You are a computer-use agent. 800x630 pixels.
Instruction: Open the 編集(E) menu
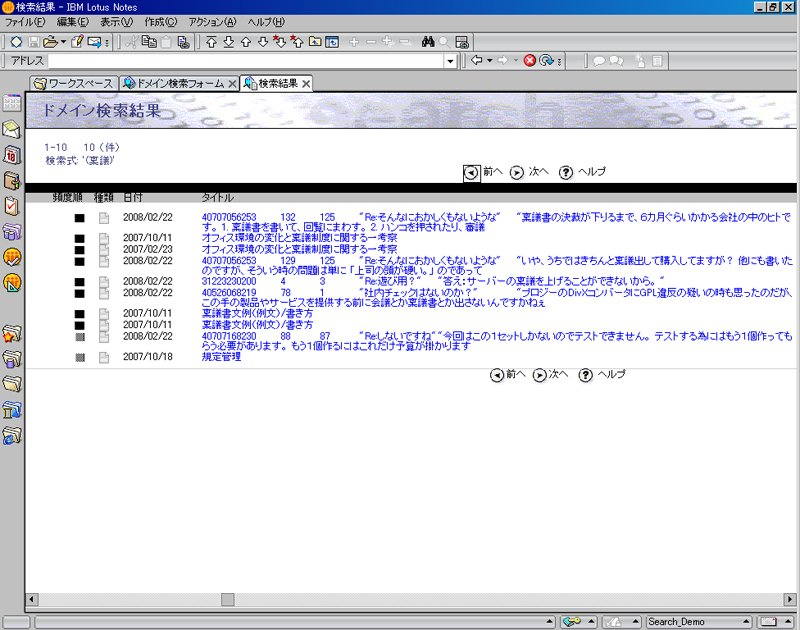point(72,22)
